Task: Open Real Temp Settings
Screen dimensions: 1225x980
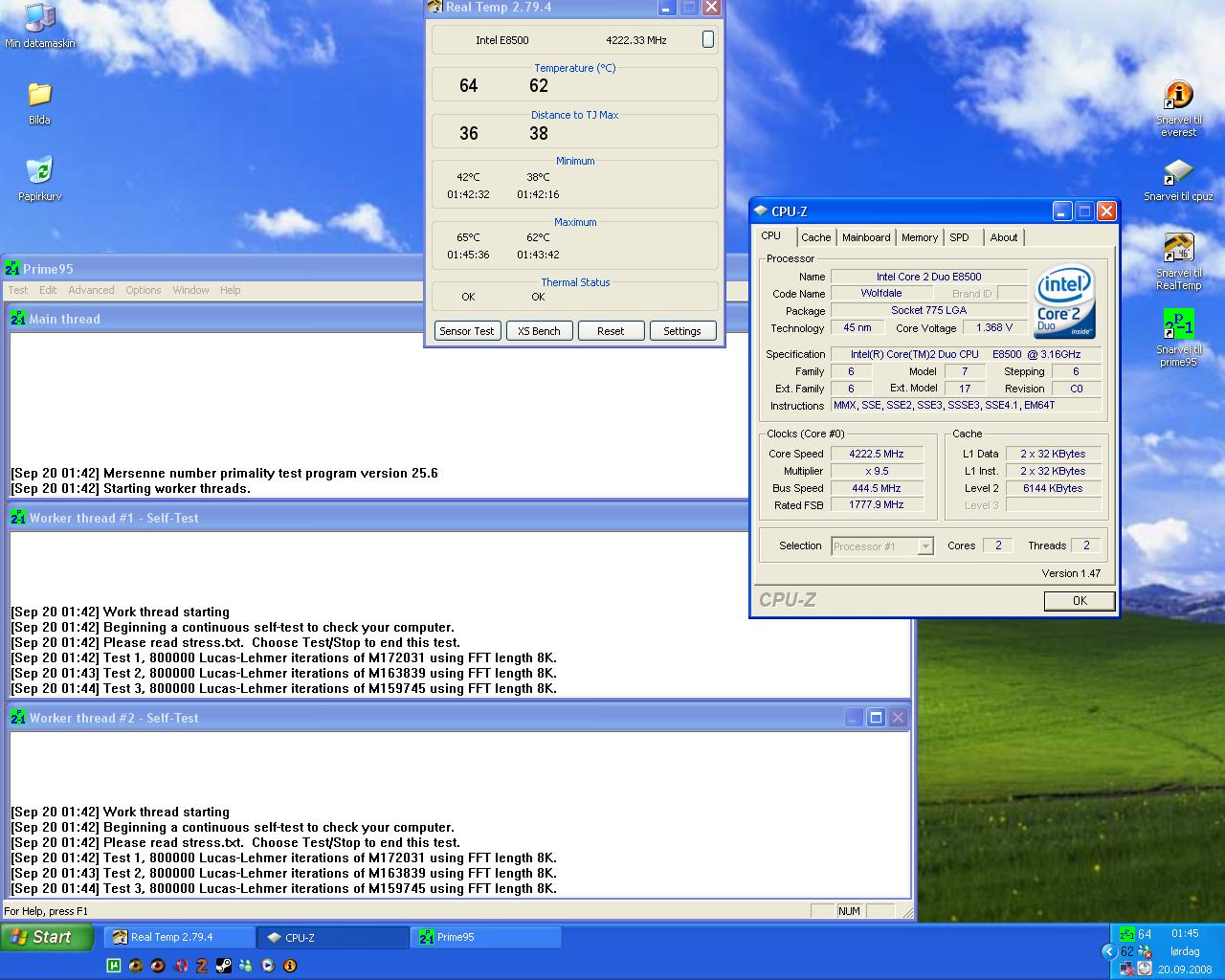Action: tap(682, 331)
